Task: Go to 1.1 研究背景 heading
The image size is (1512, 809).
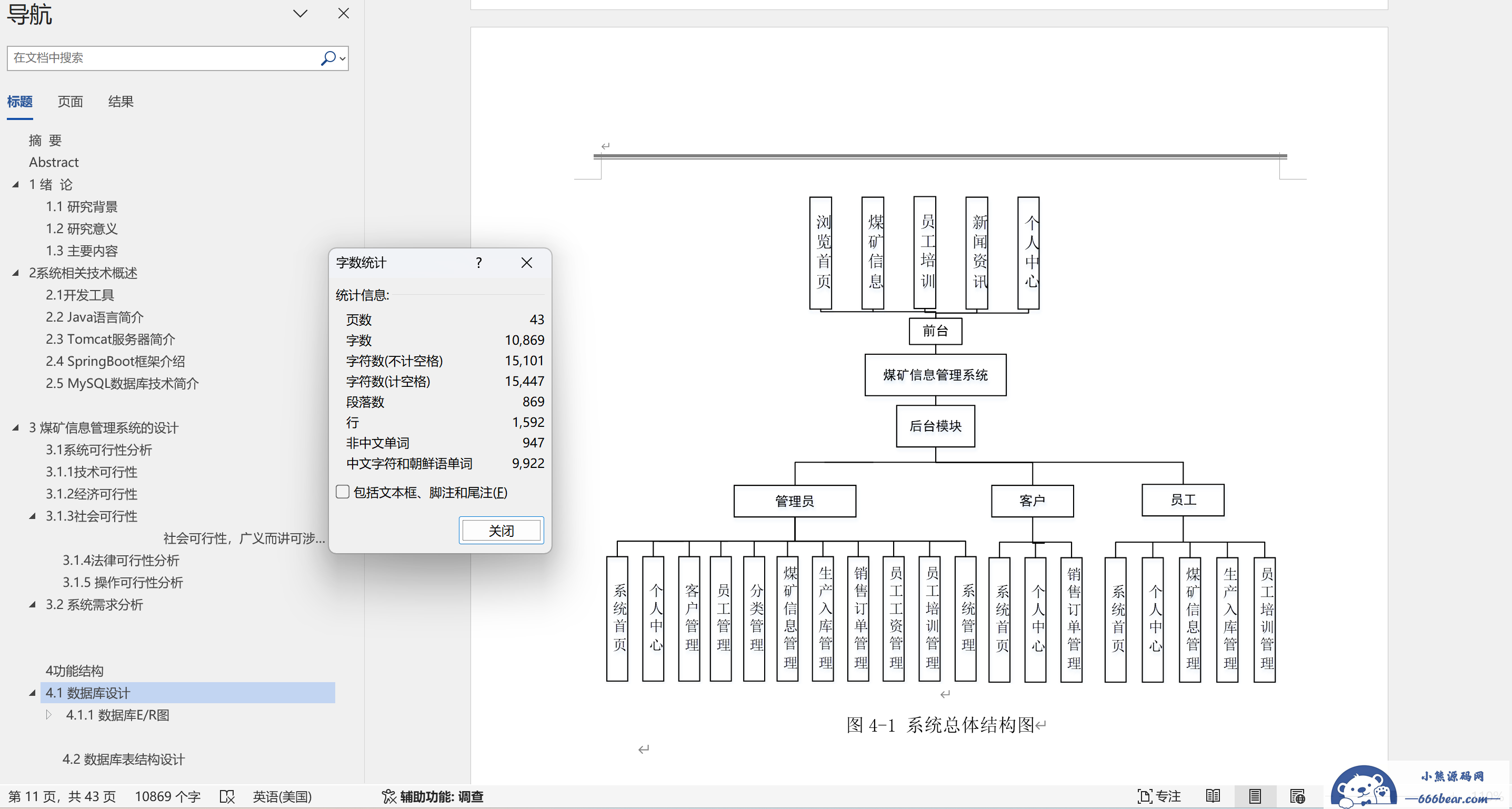Action: [x=82, y=207]
